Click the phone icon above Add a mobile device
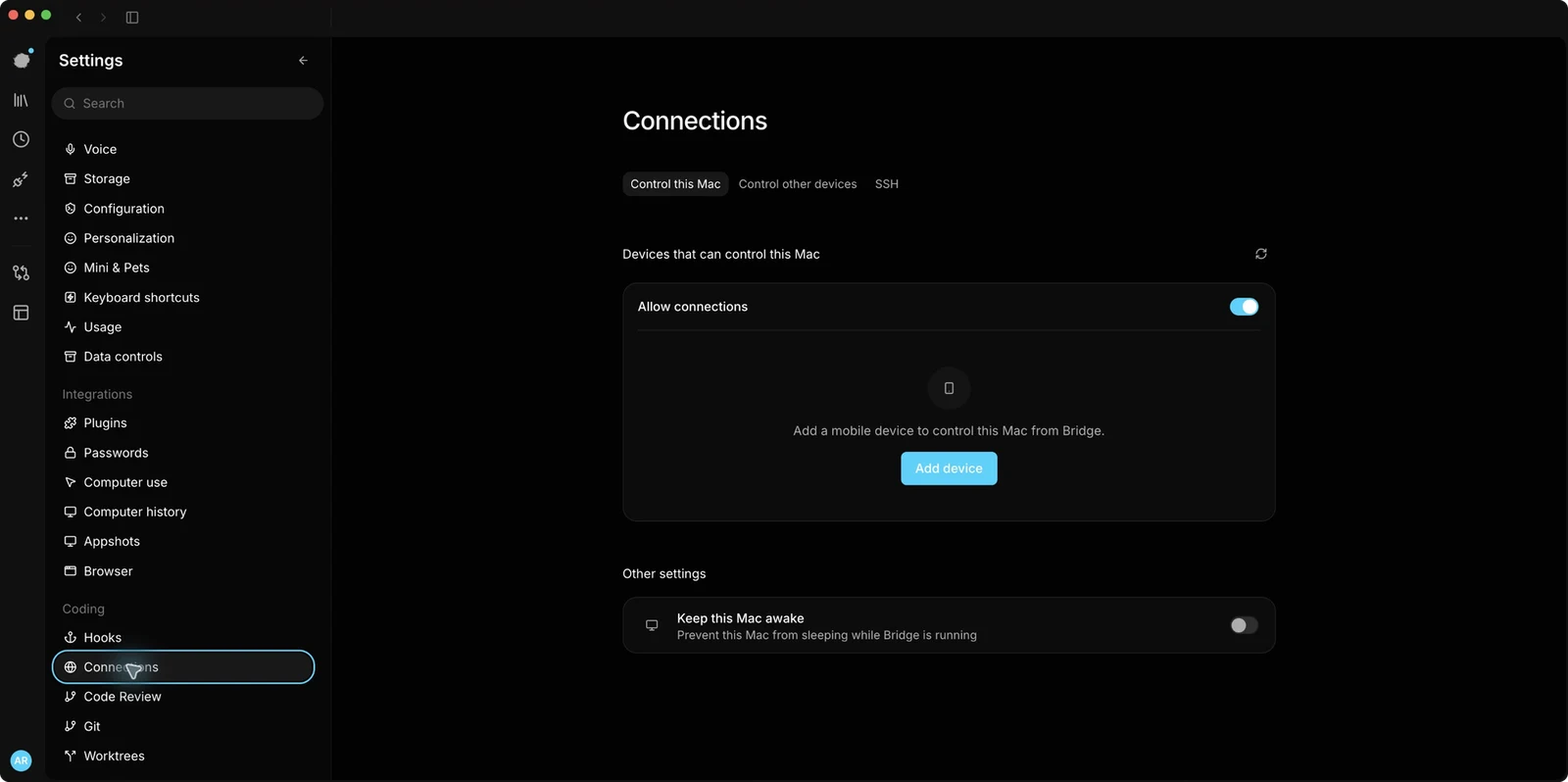Screen dimensions: 1568x782 click(949, 388)
